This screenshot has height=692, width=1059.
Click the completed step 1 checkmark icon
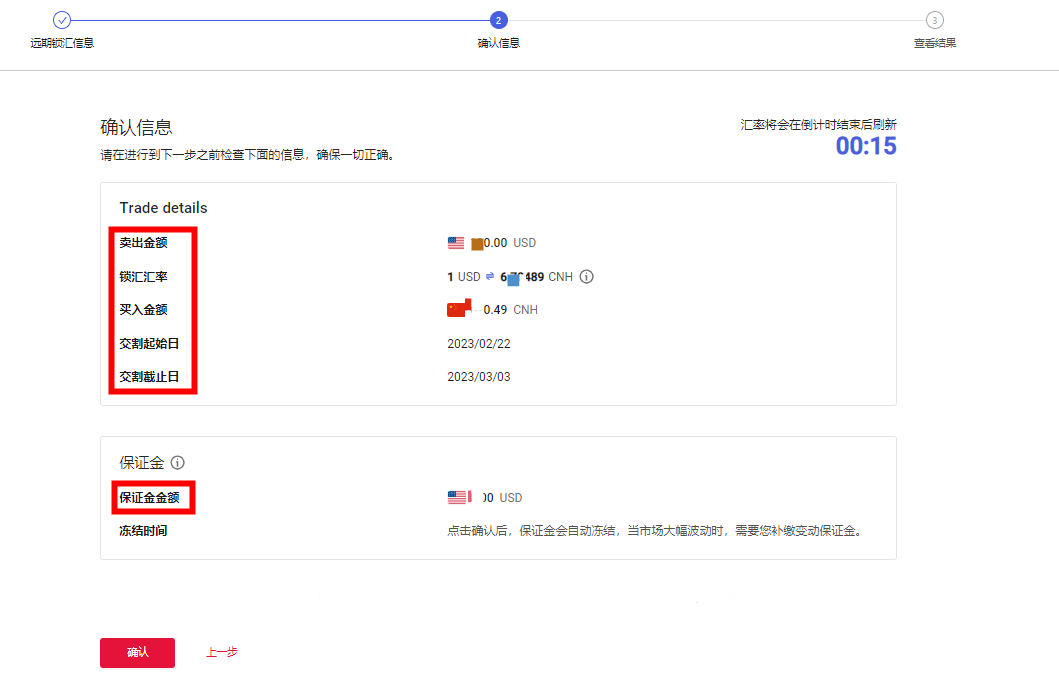click(x=62, y=20)
